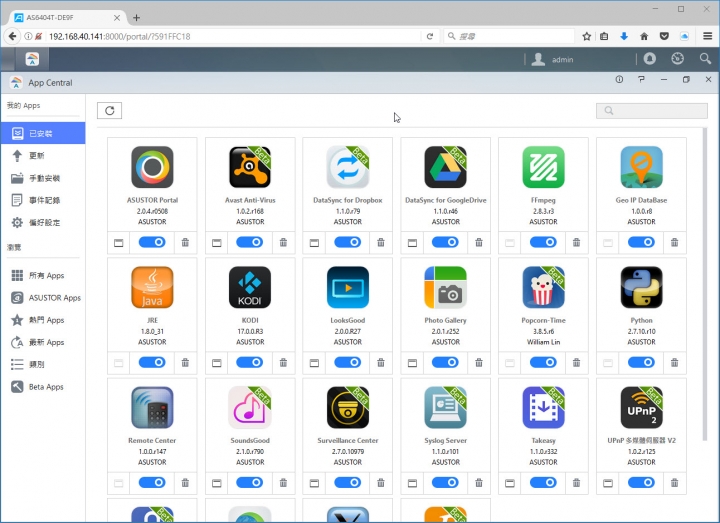Open 偏好設定 preferences
The height and width of the screenshot is (523, 720).
43,223
